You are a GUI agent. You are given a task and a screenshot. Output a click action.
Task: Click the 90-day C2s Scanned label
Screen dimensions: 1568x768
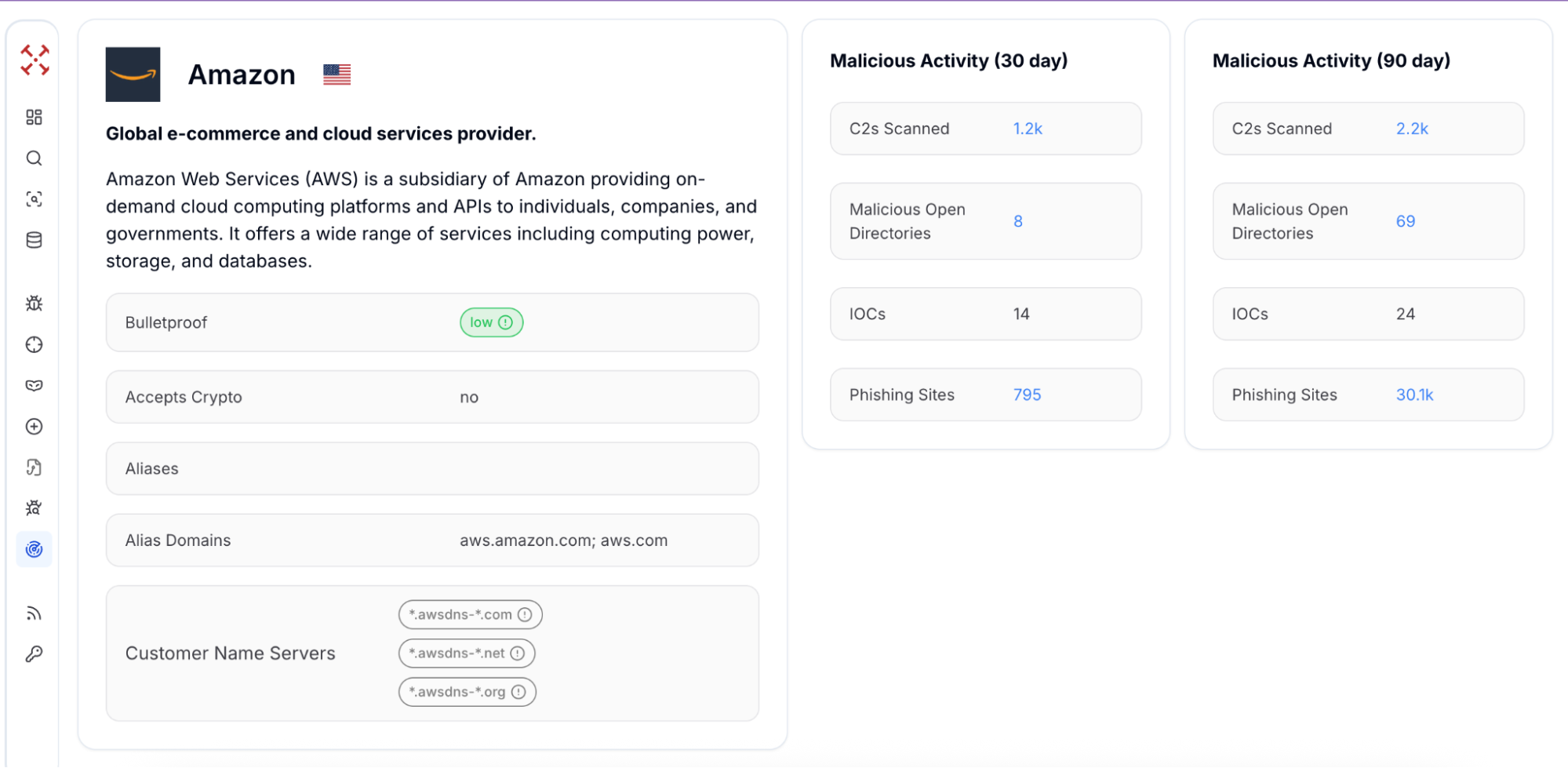pos(1282,129)
